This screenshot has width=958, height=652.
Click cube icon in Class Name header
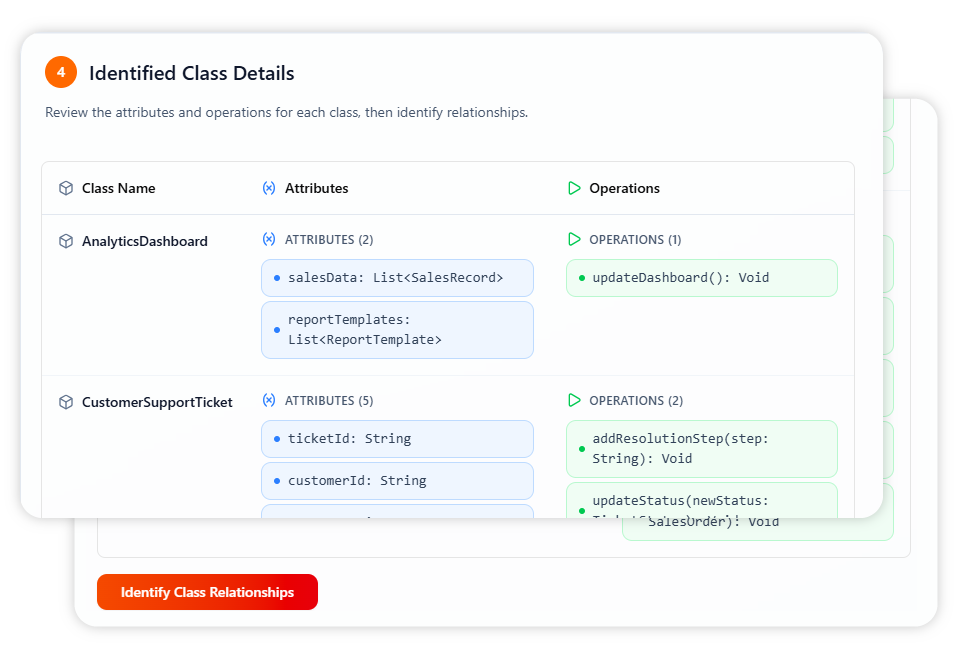coord(66,188)
